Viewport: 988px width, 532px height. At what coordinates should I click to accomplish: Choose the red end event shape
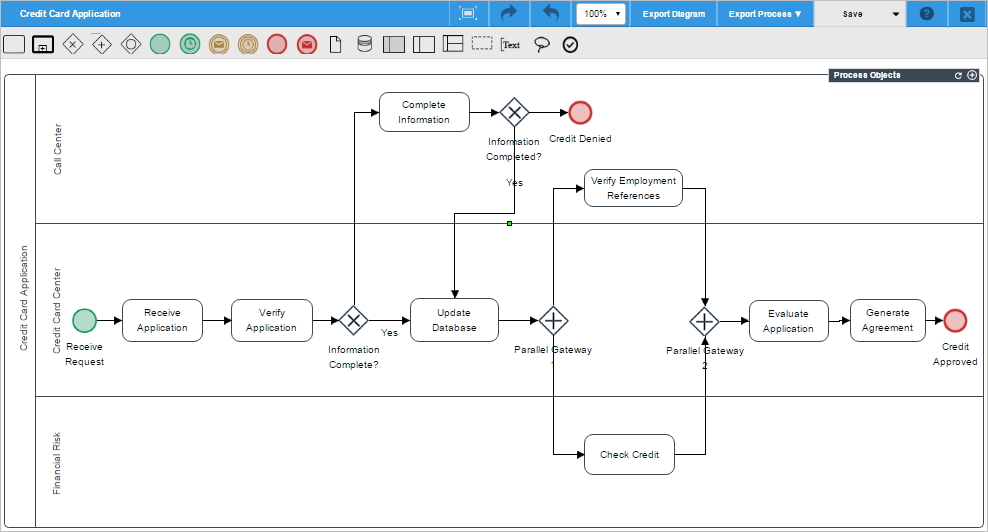(x=277, y=44)
